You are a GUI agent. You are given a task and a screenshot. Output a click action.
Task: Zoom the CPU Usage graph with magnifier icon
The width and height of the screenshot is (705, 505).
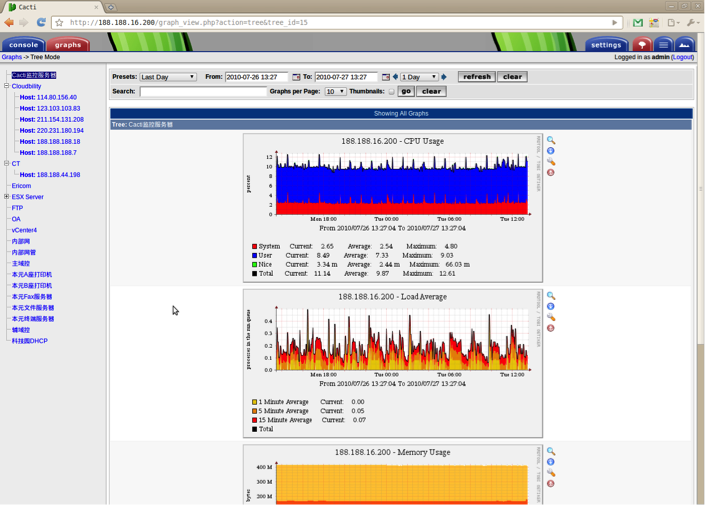point(551,140)
